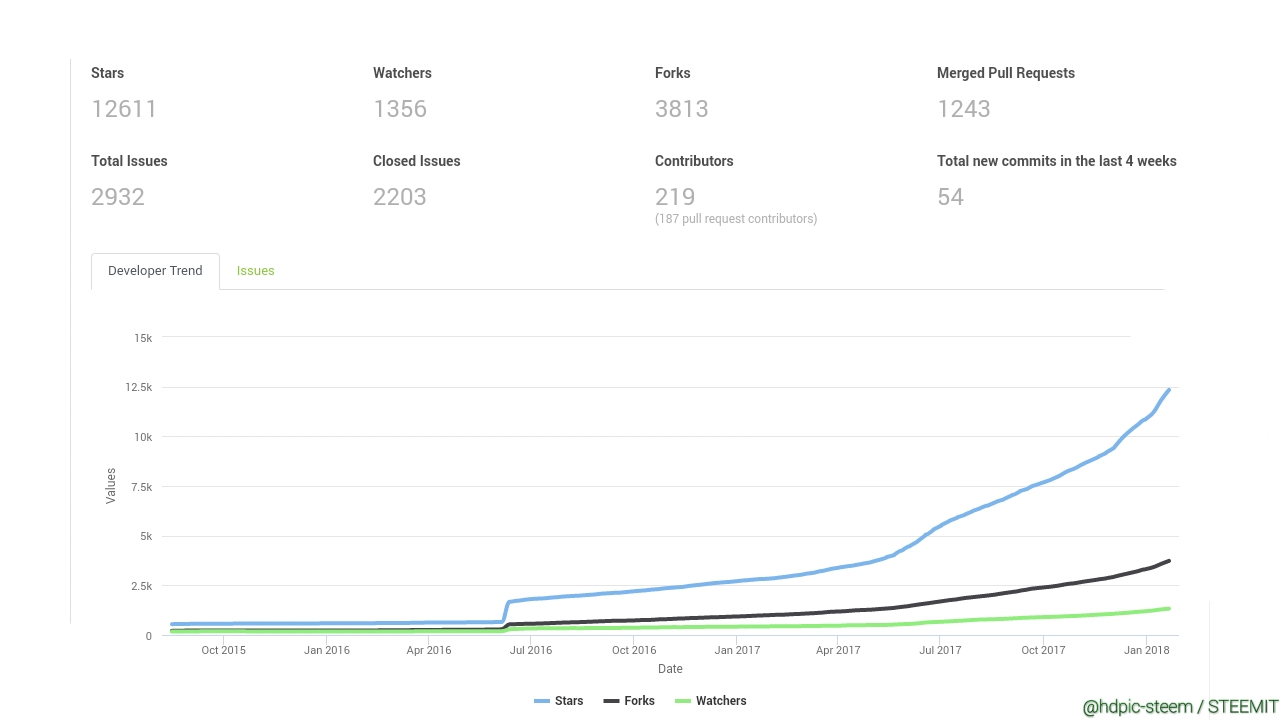Click the Forks count 3813
This screenshot has height=720, width=1280.
point(682,109)
